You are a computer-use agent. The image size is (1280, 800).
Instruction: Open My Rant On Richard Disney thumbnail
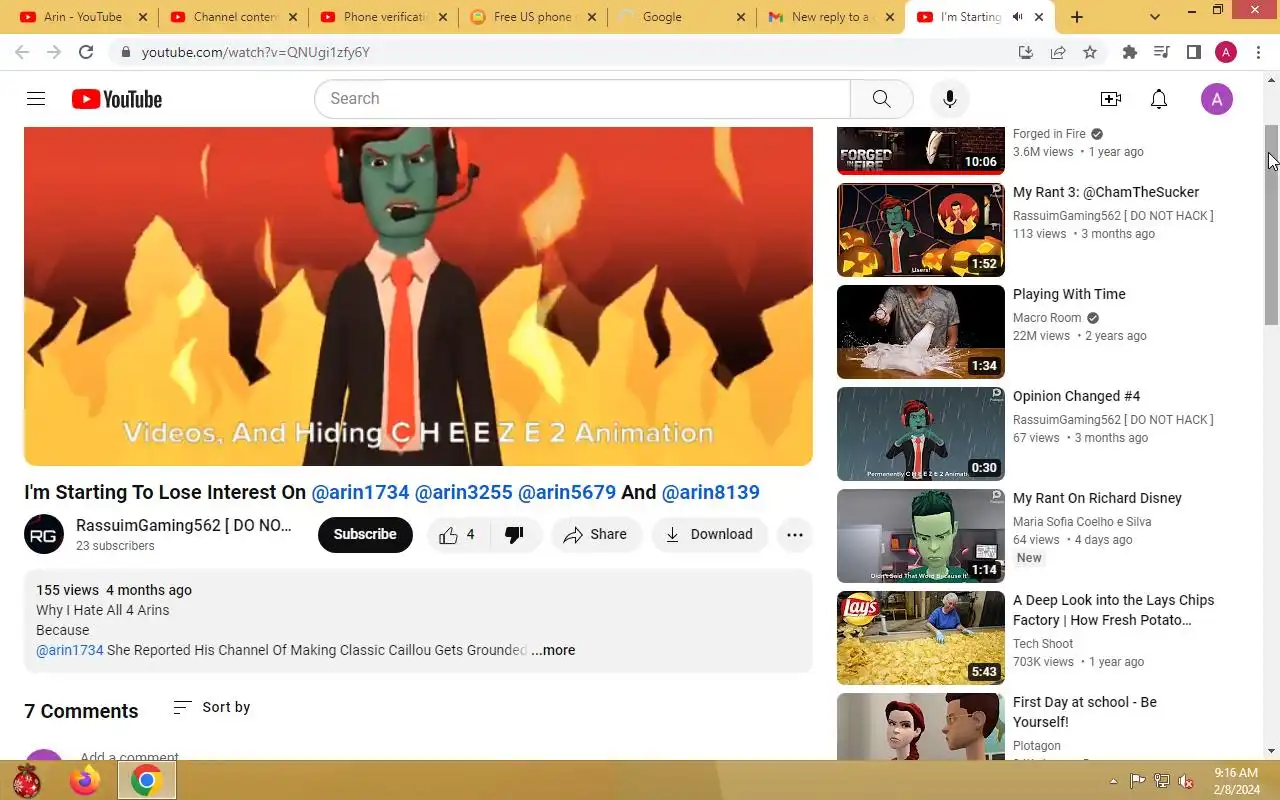(x=921, y=536)
